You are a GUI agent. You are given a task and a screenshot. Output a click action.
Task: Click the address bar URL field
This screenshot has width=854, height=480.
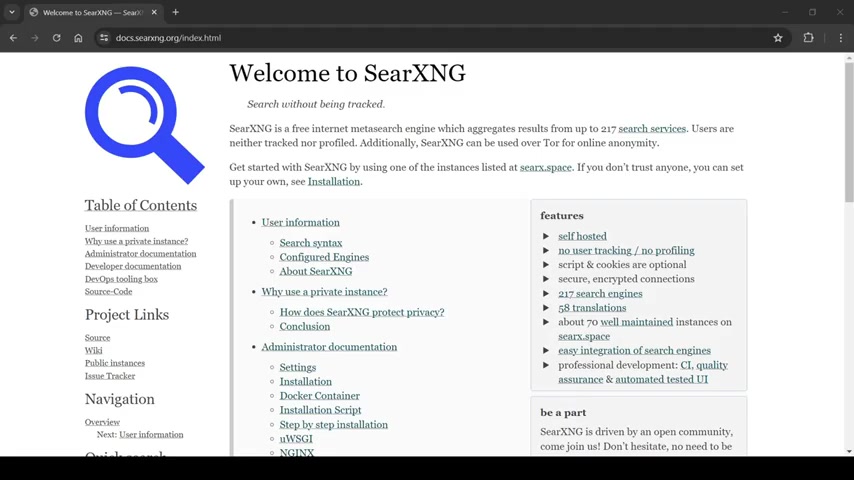click(436, 38)
